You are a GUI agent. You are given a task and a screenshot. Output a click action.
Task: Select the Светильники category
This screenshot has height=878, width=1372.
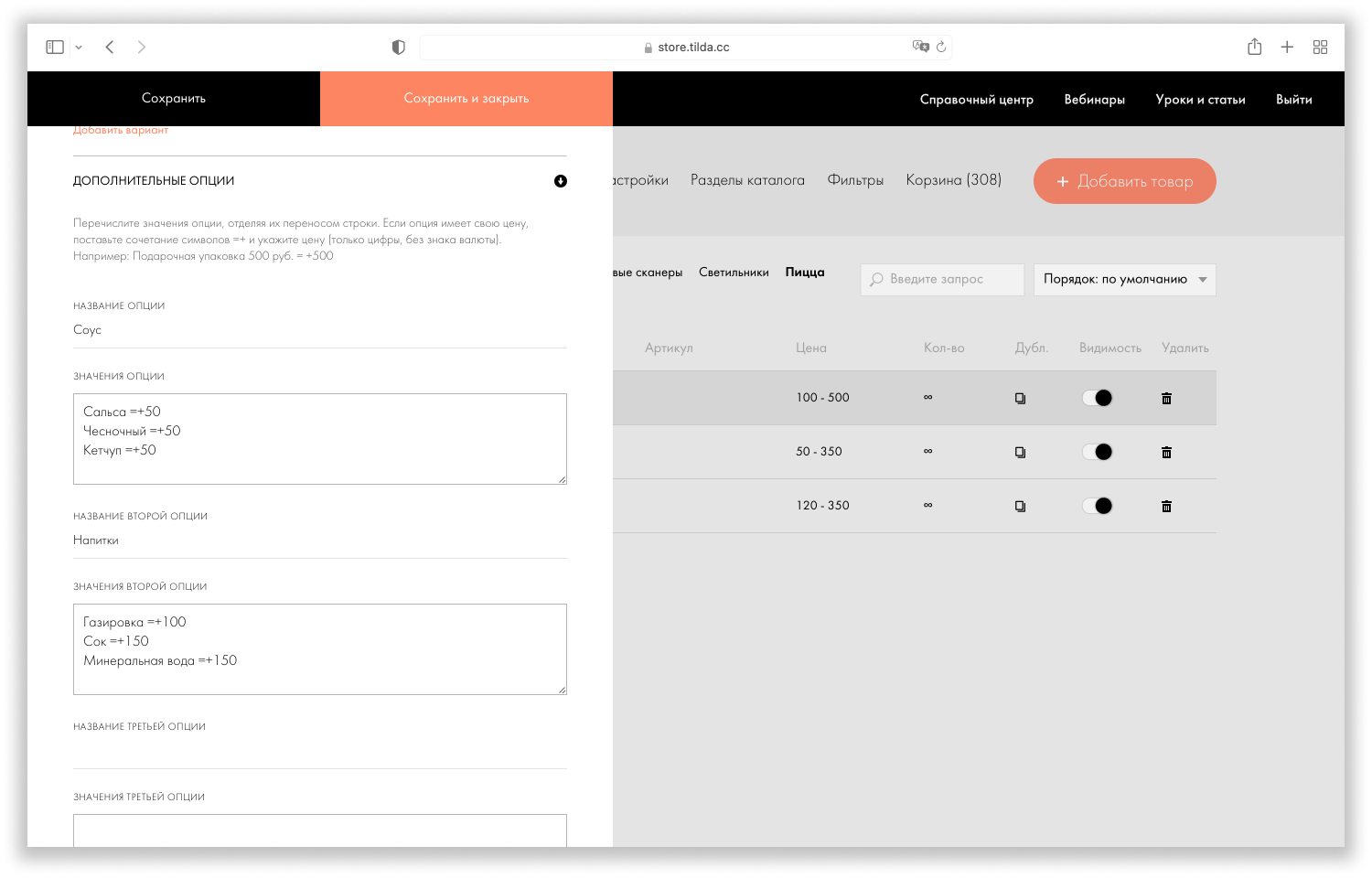click(x=734, y=273)
